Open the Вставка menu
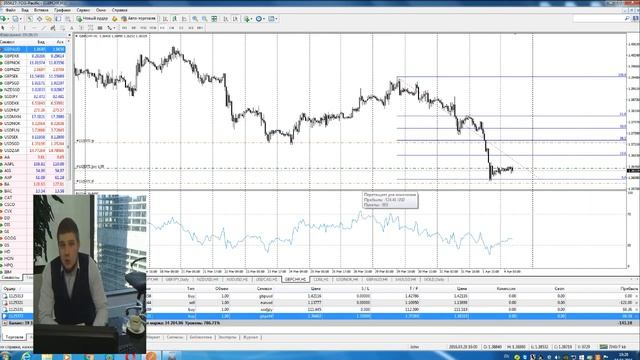This screenshot has width=640, height=360. (41, 10)
